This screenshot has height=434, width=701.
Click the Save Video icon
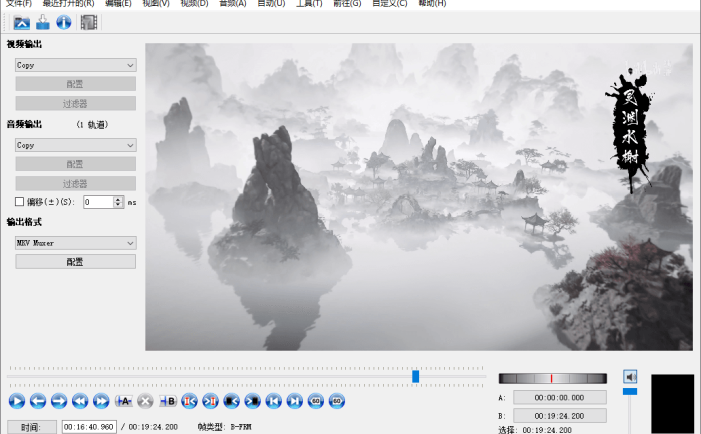pyautogui.click(x=42, y=22)
